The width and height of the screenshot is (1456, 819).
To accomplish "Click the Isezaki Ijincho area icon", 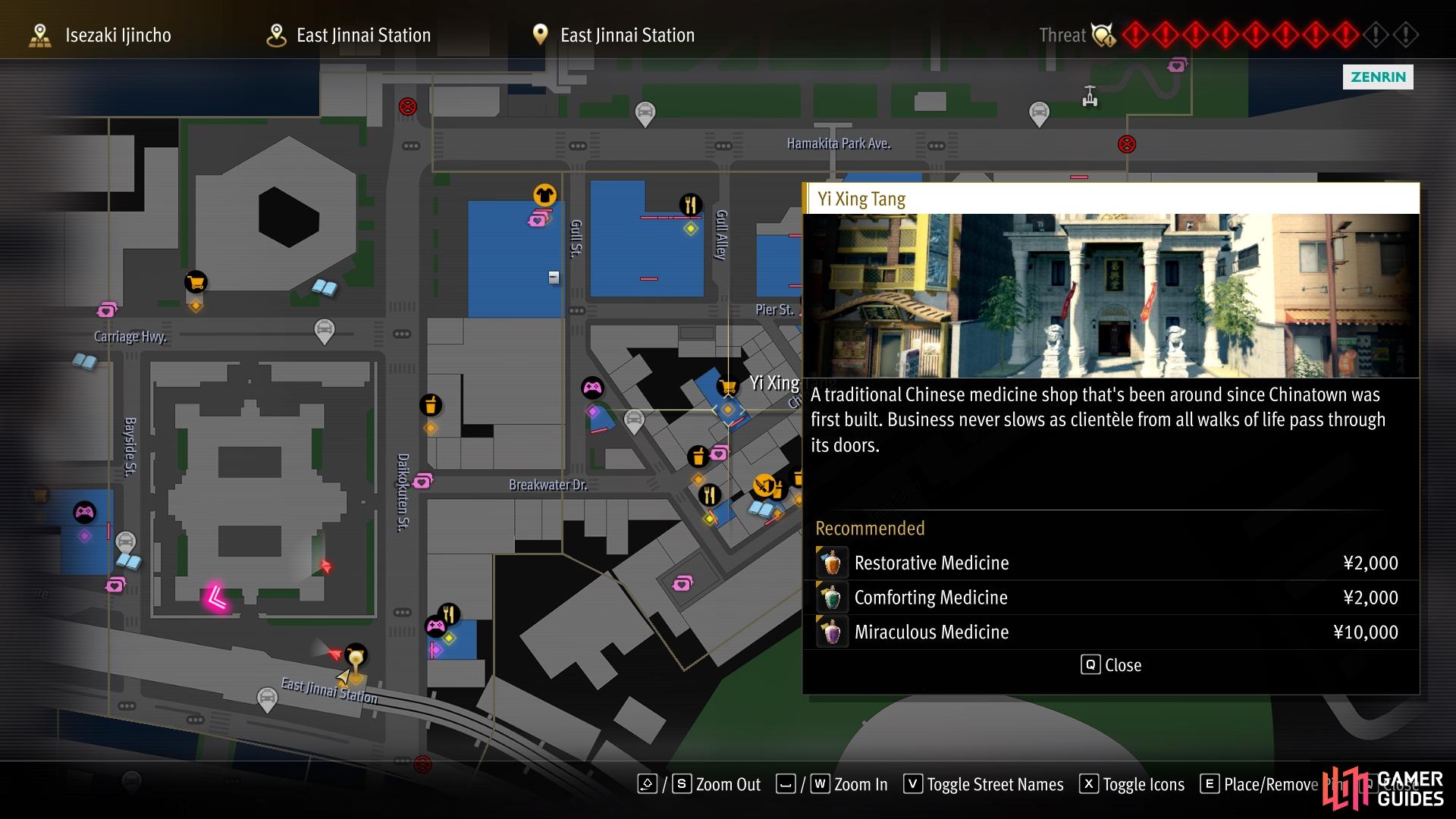I will click(40, 35).
